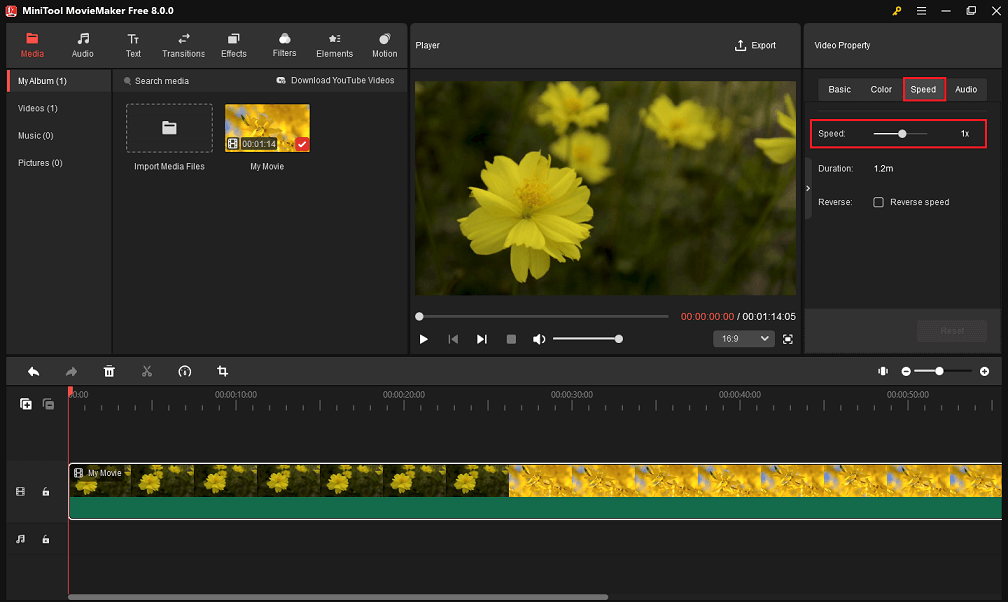The image size is (1008, 602).
Task: Click the remove track icon
Action: pyautogui.click(x=49, y=404)
